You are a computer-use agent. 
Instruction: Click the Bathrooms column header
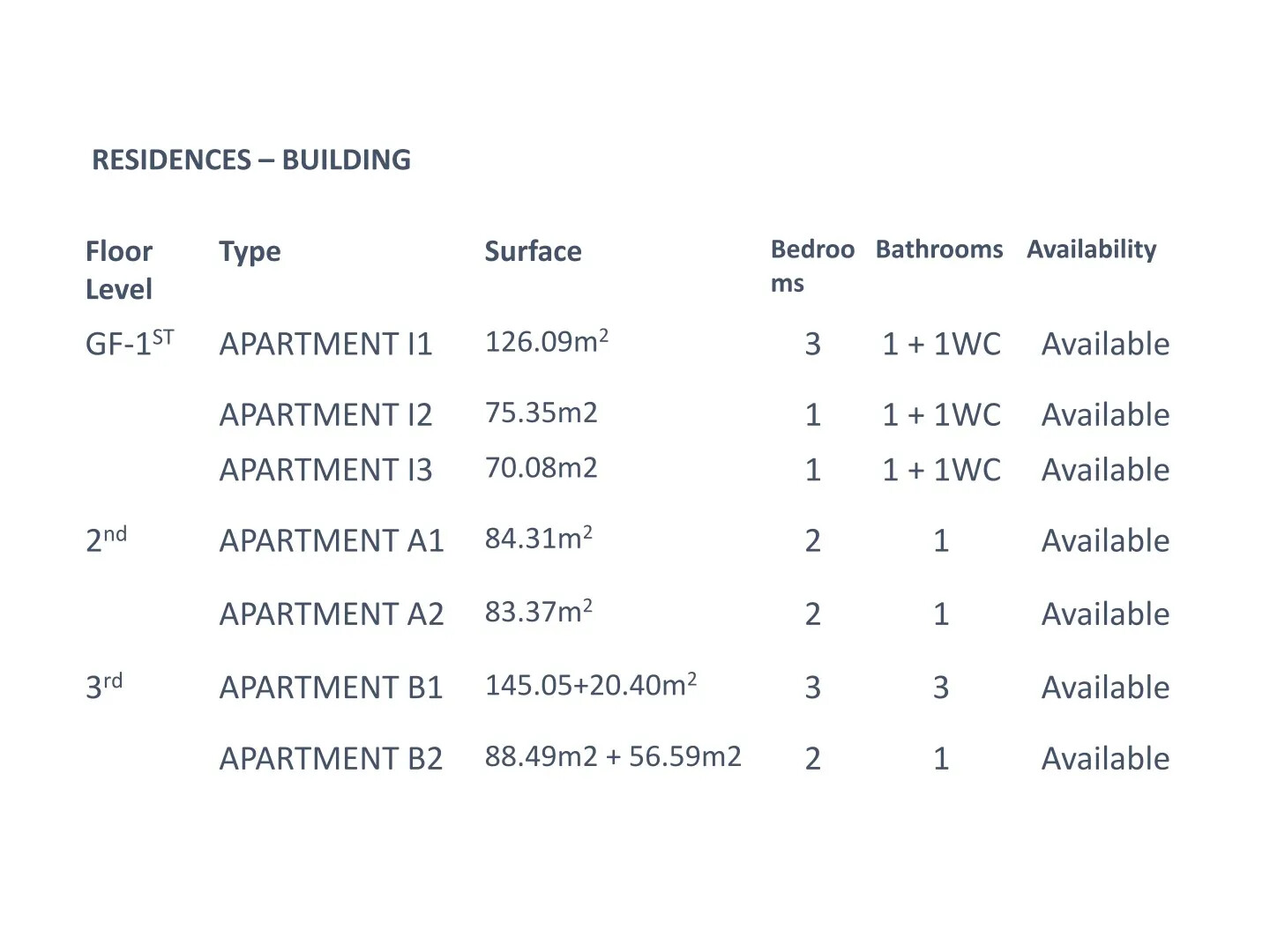click(x=939, y=249)
